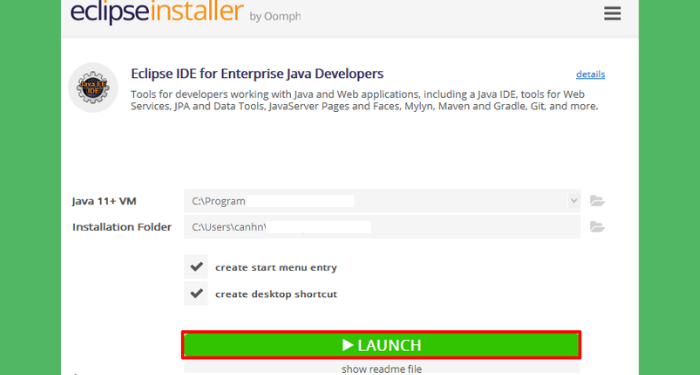Click the by Oomph text

click(x=275, y=17)
